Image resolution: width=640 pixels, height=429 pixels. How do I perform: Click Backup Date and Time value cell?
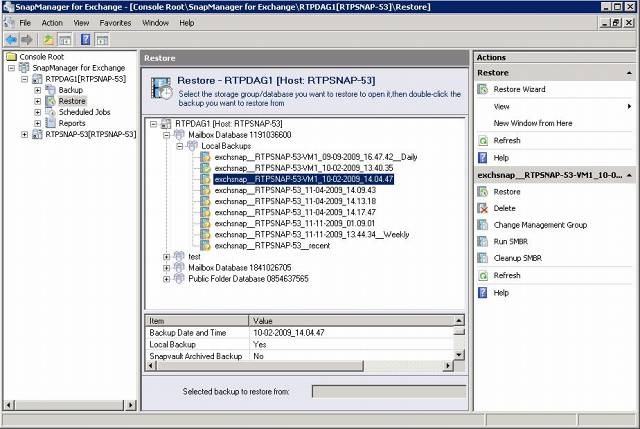351,333
